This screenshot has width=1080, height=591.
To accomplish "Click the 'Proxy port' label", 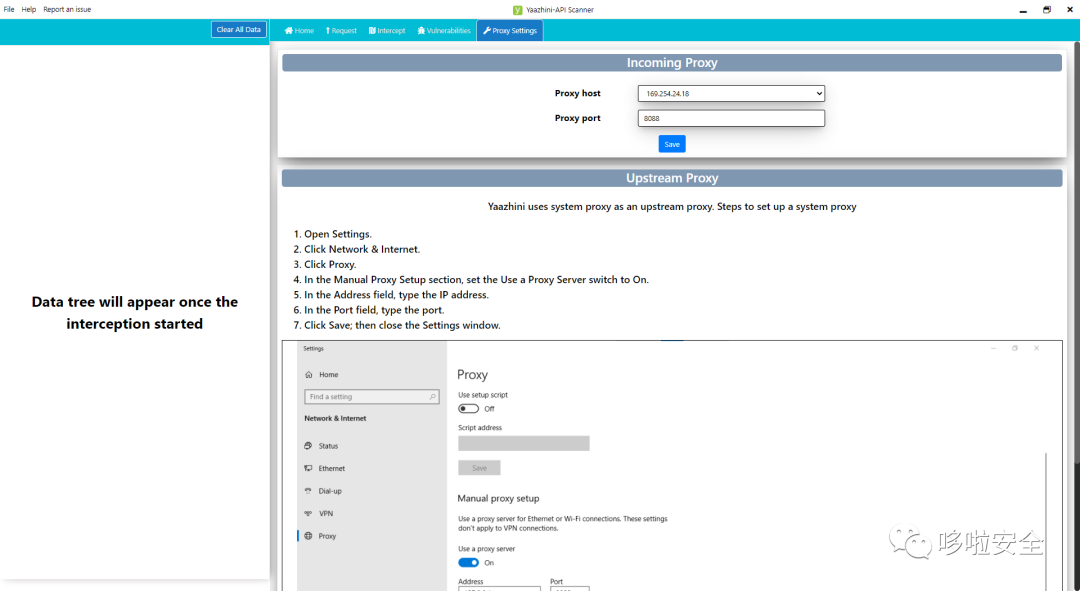I will pyautogui.click(x=577, y=118).
